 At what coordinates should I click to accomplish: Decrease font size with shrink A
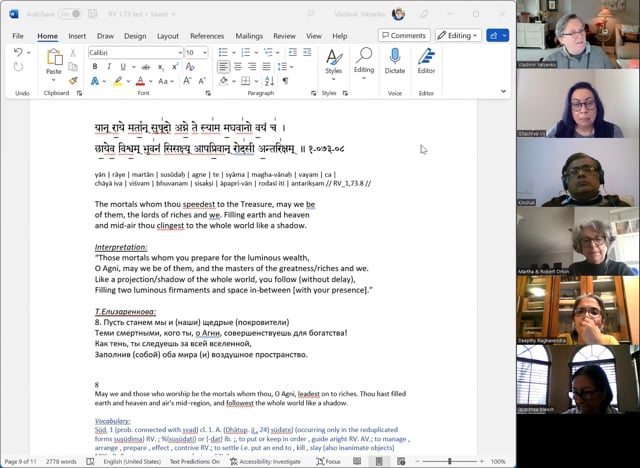(x=202, y=81)
